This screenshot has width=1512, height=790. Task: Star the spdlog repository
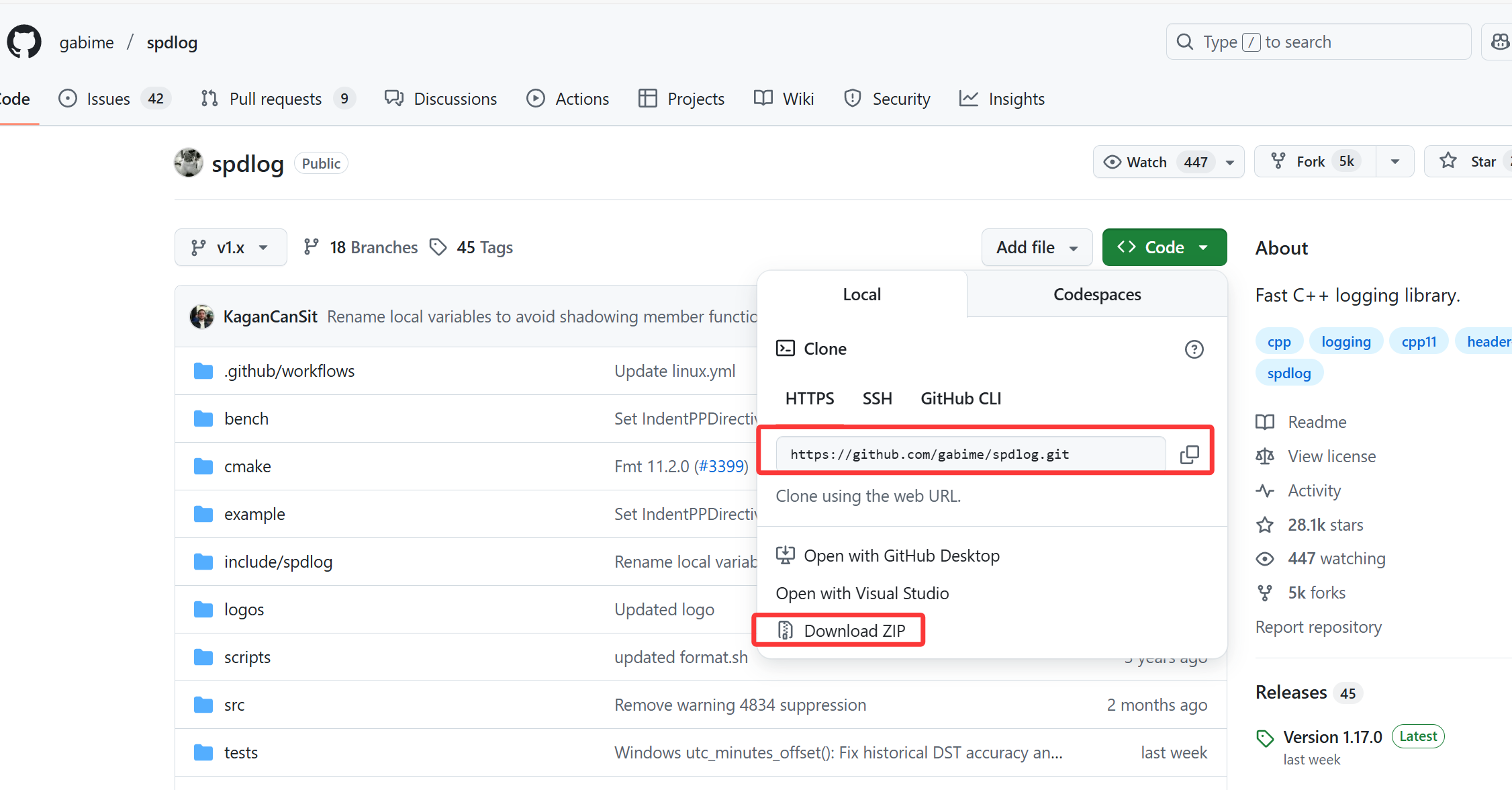[x=1470, y=162]
